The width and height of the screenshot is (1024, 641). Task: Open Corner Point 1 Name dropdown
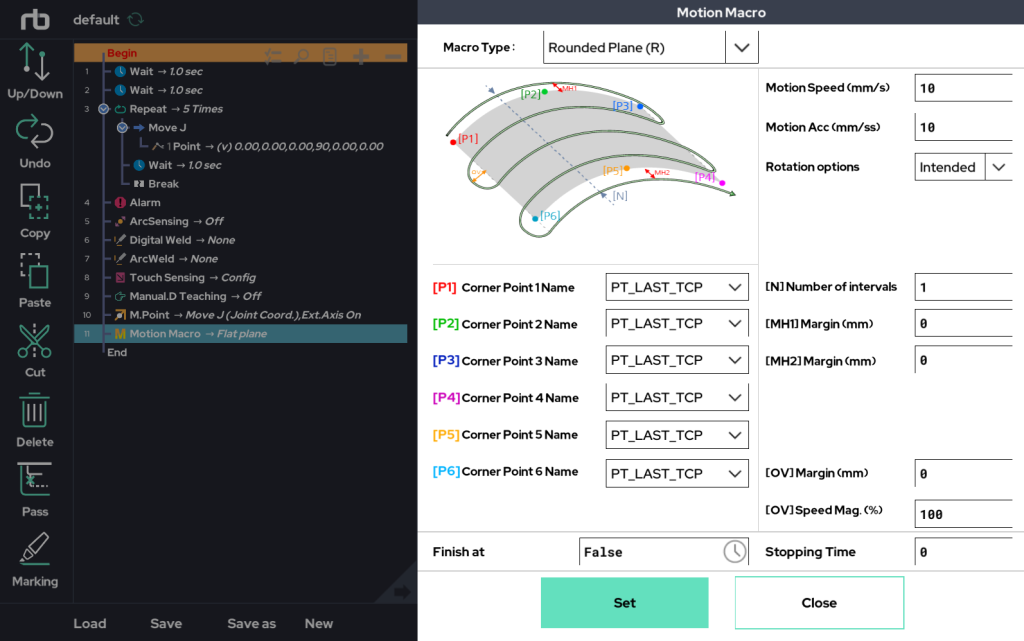(x=677, y=287)
